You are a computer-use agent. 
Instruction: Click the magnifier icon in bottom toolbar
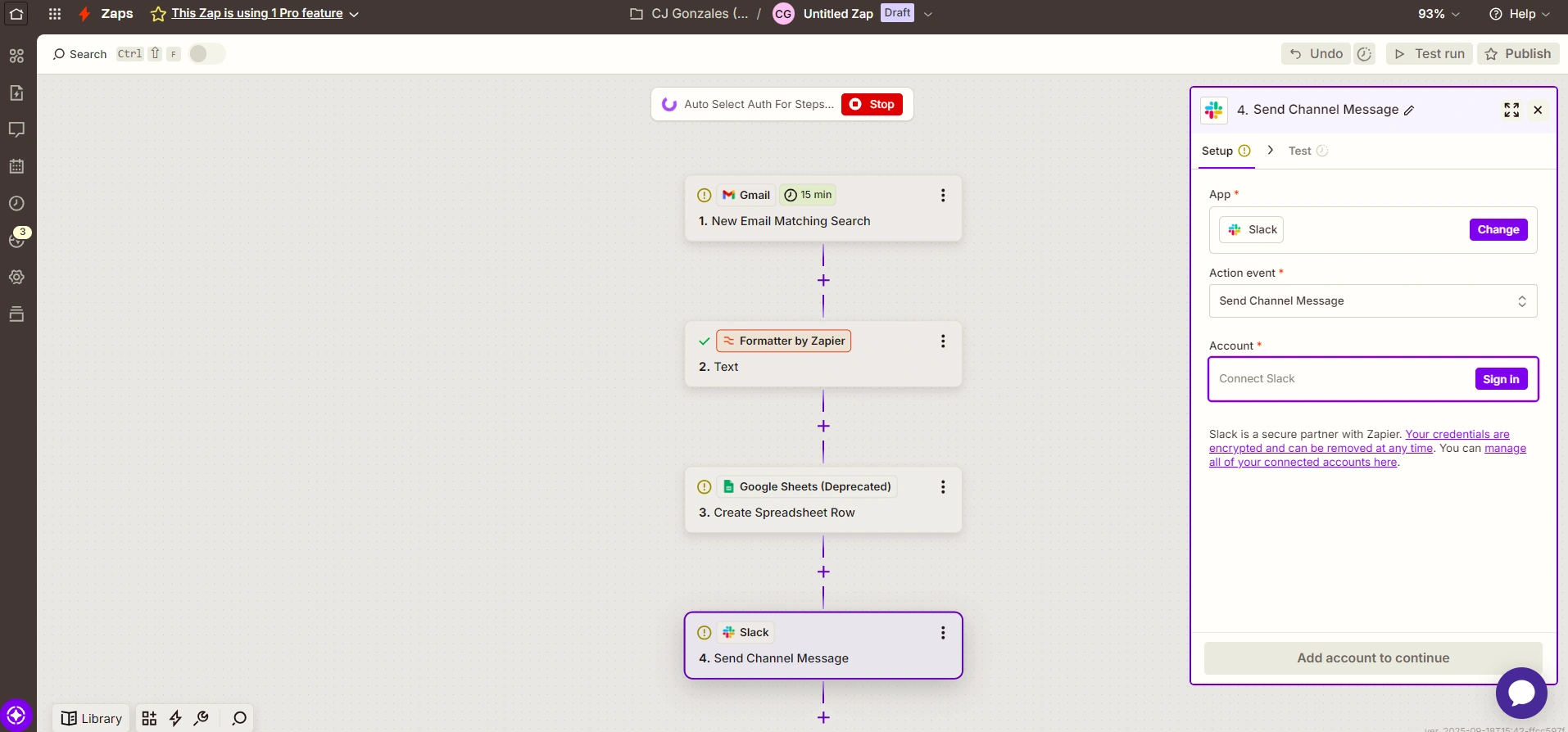(x=239, y=718)
